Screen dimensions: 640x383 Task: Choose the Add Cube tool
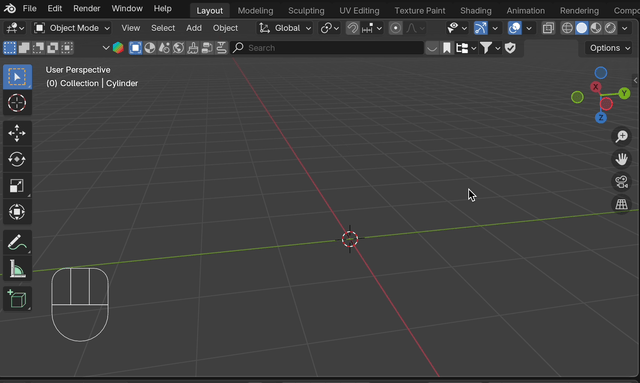[17, 299]
